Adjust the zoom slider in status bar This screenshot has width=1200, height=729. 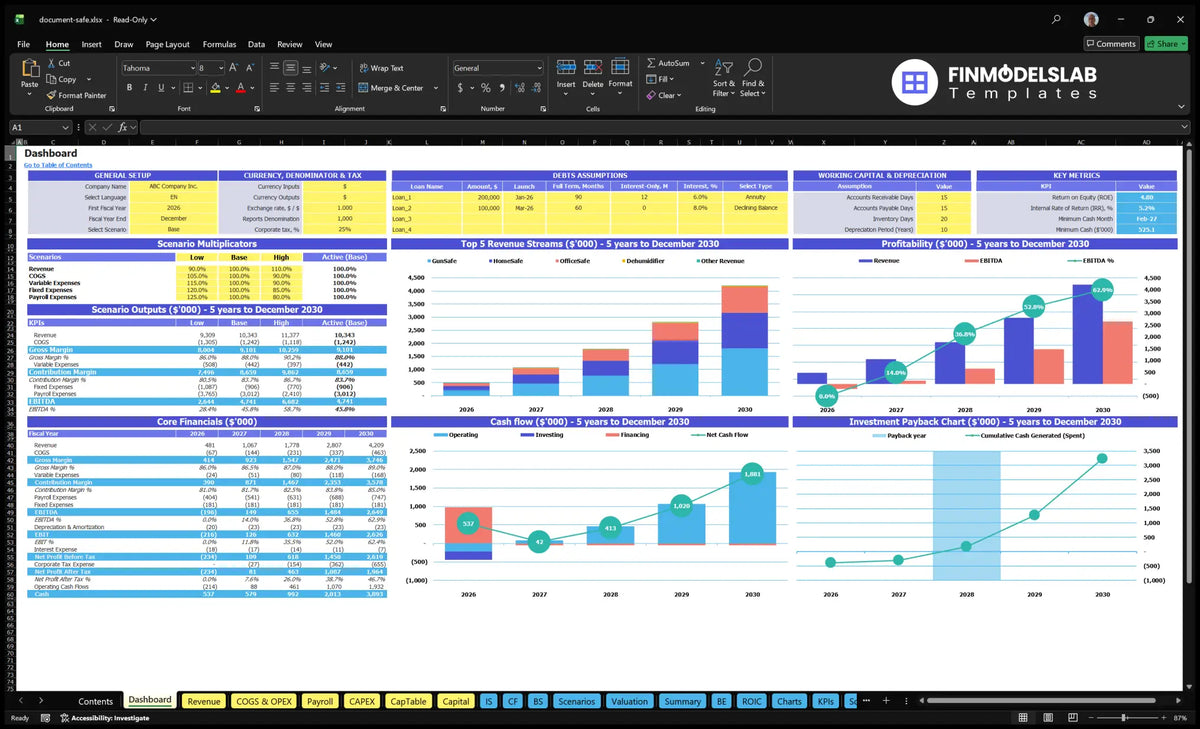click(1125, 718)
